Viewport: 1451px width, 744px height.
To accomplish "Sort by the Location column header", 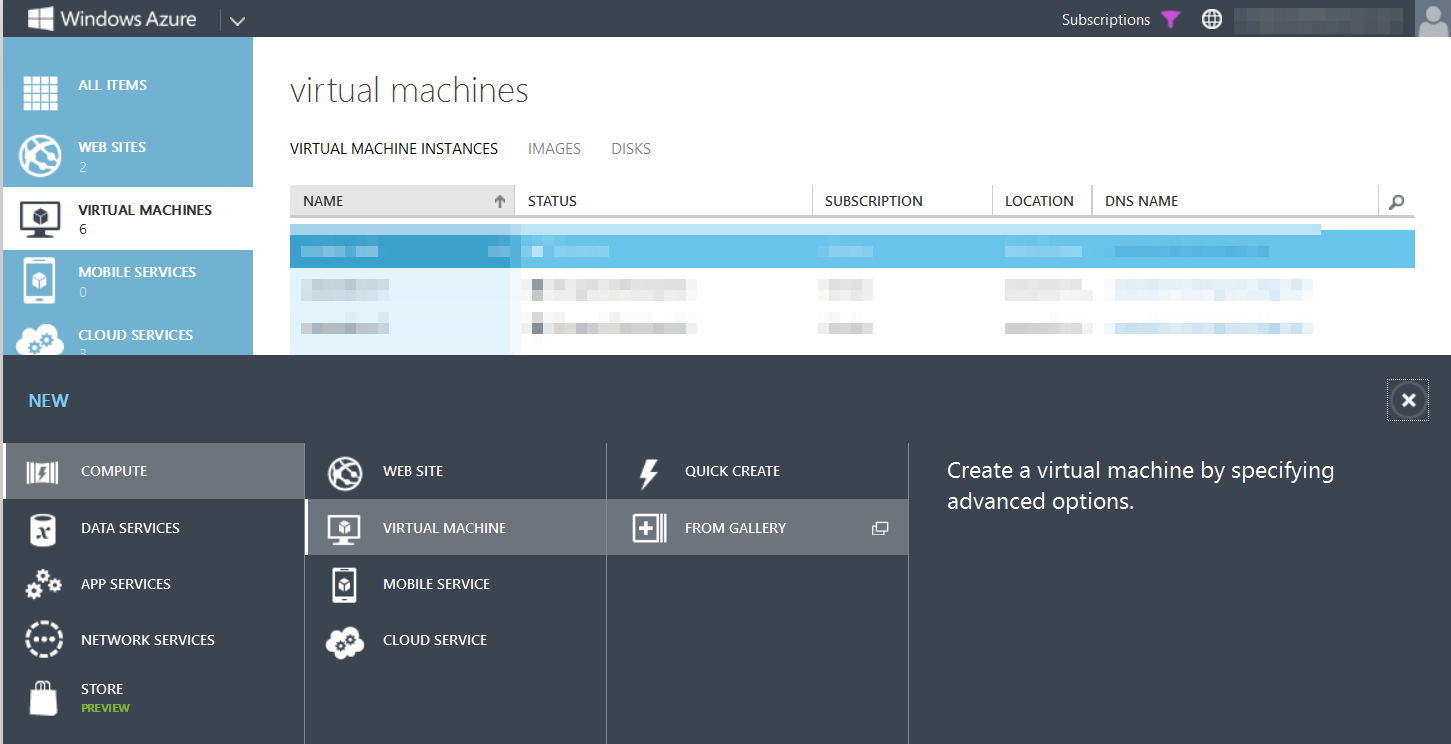I will [x=1042, y=201].
